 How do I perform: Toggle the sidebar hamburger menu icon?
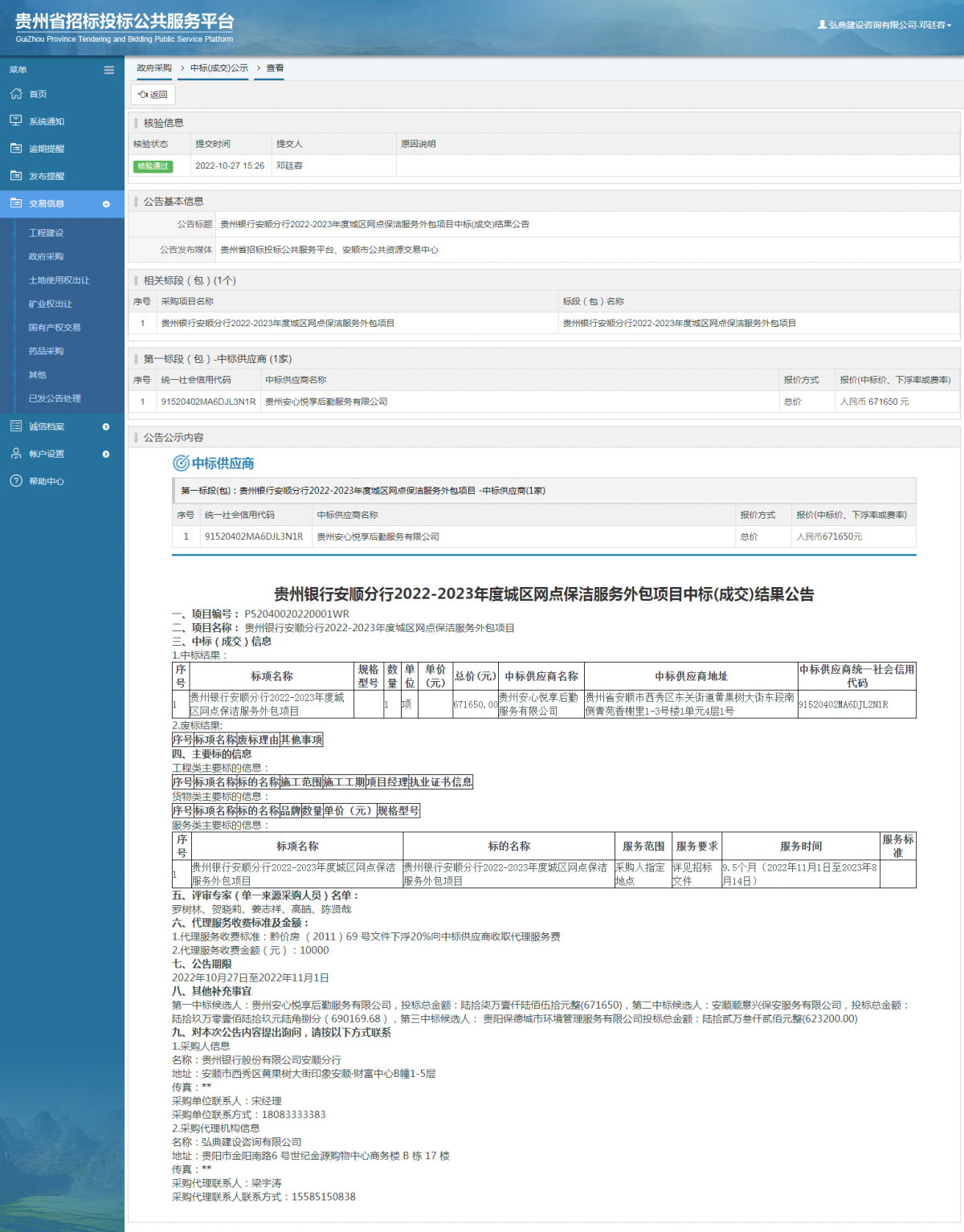109,70
